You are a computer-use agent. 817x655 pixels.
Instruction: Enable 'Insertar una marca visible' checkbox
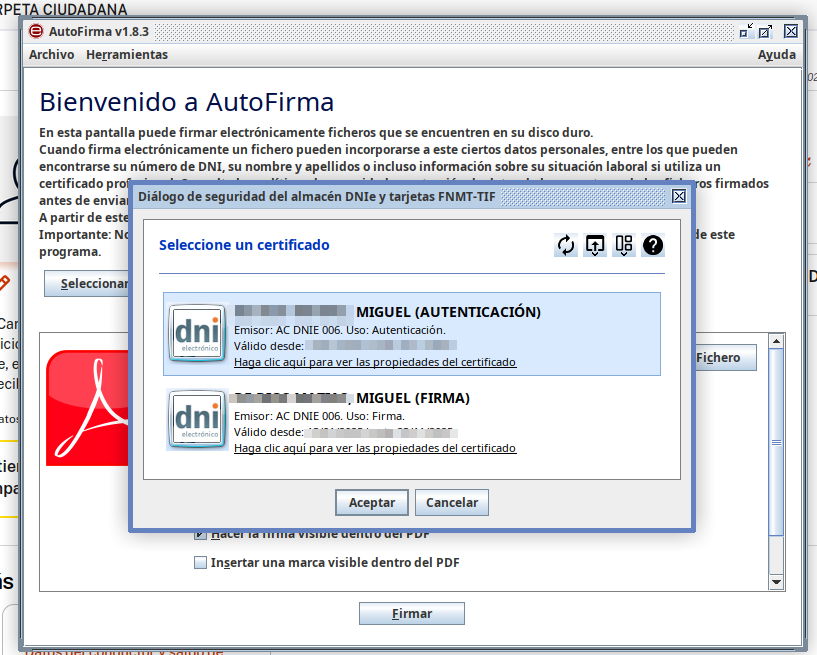200,563
